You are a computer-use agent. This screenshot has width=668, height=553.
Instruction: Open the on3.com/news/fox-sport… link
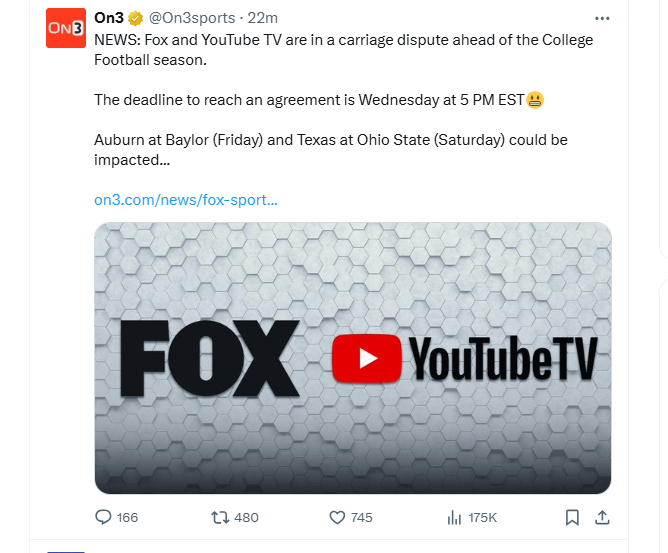(186, 200)
